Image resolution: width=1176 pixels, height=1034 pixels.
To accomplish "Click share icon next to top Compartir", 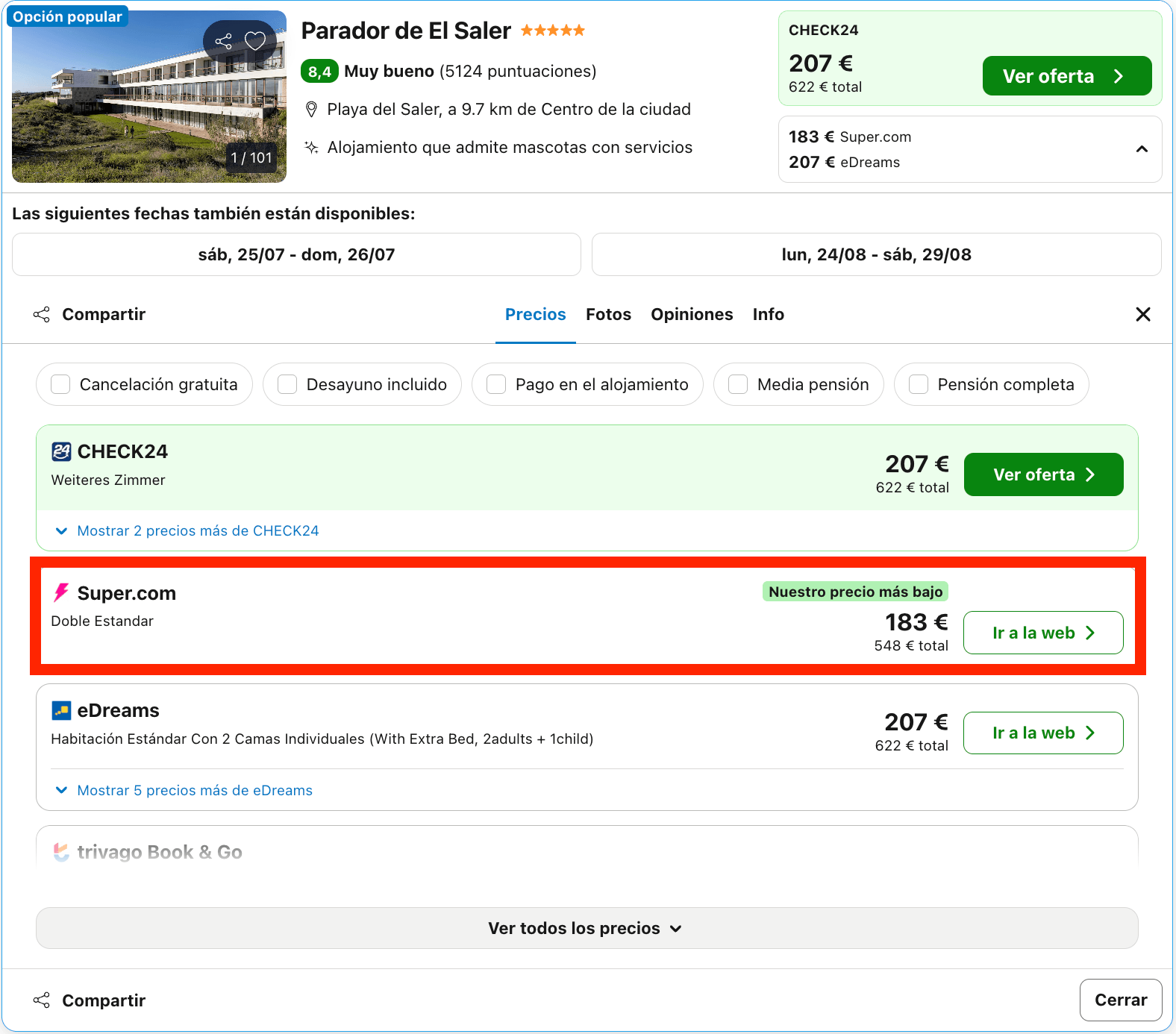I will pyautogui.click(x=42, y=315).
